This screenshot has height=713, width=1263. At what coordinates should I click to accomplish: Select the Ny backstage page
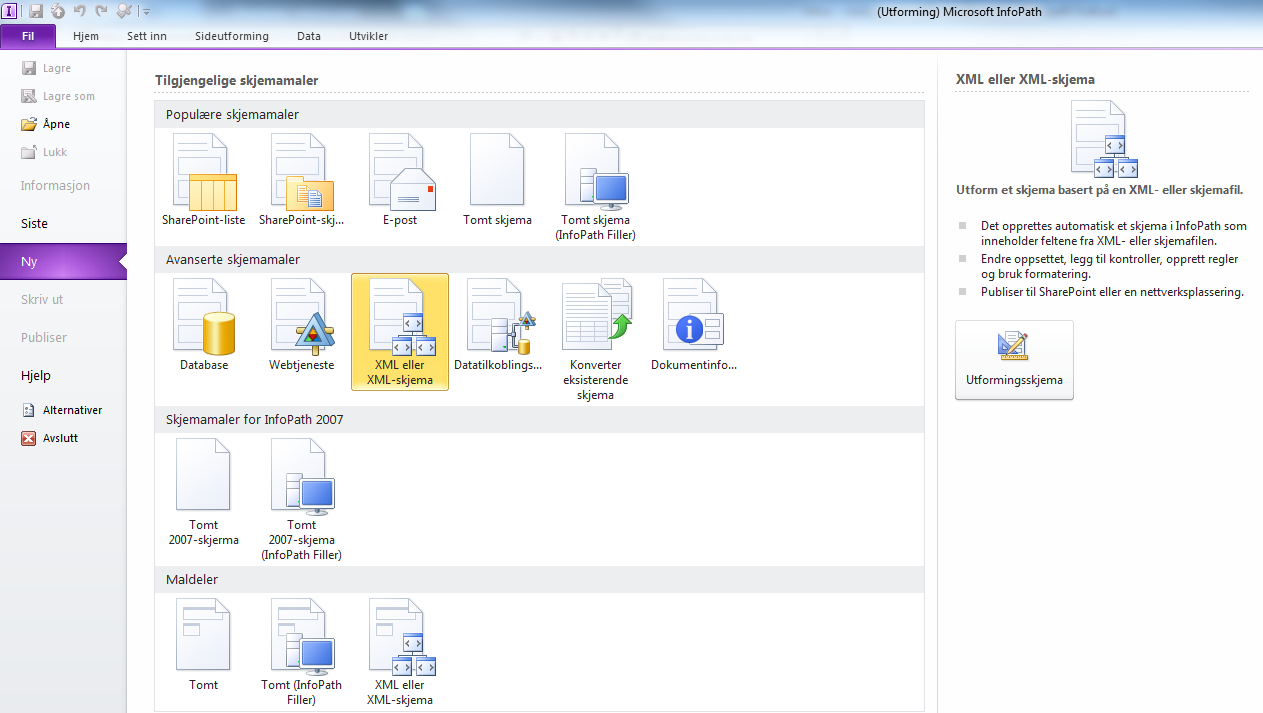pyautogui.click(x=63, y=262)
